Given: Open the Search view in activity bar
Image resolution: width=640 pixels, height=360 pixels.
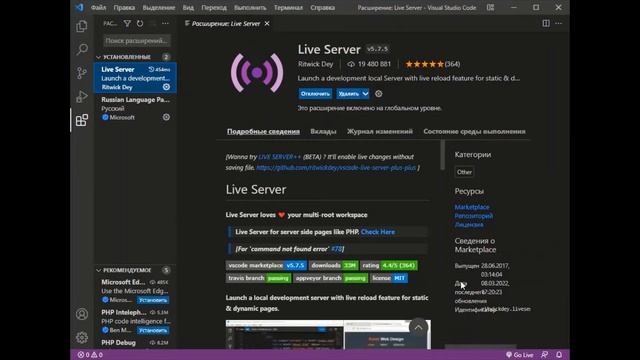Looking at the screenshot, I should coord(82,49).
